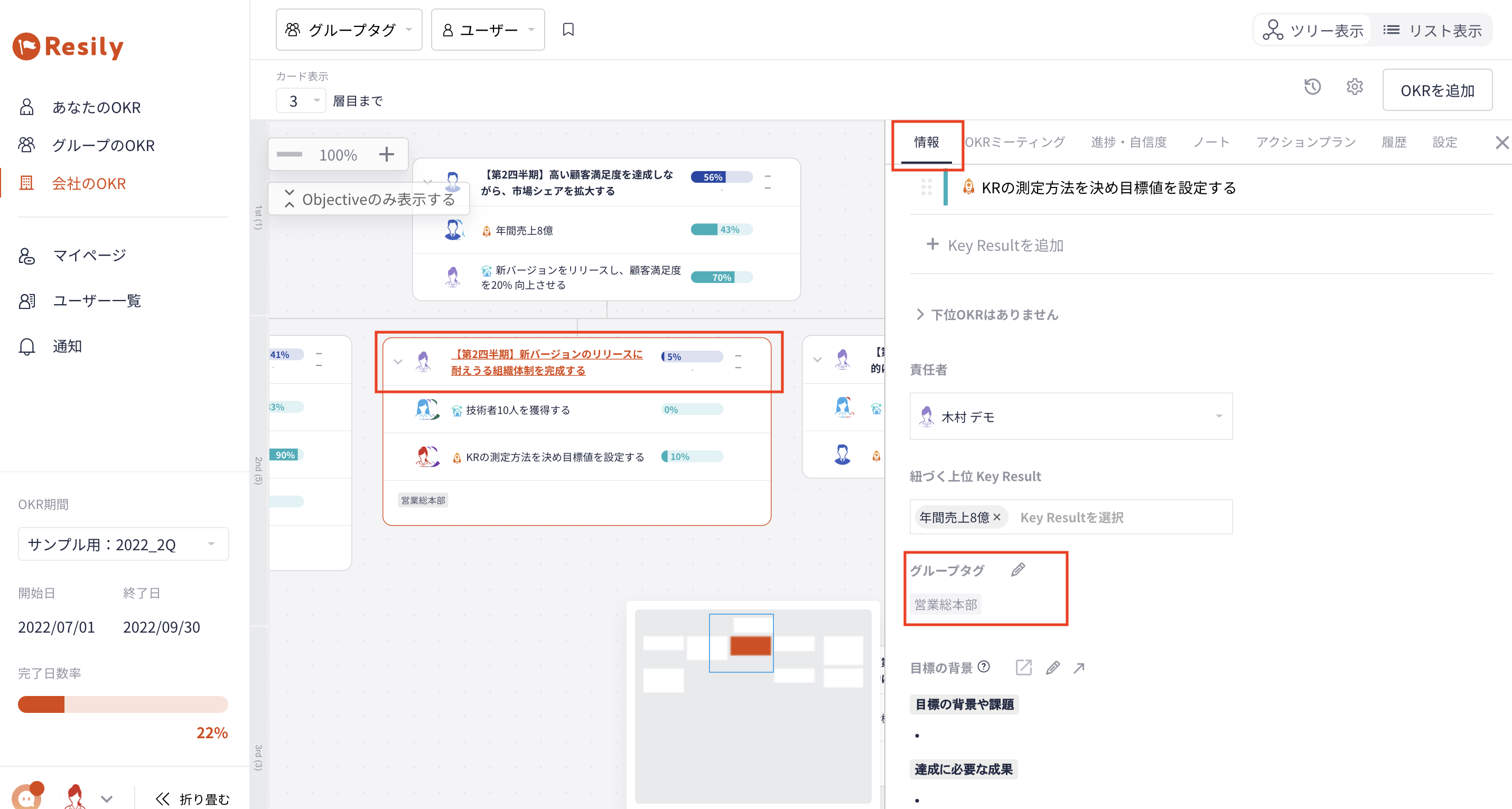This screenshot has height=809, width=1512.
Task: Expand goal background with arrow icon
Action: coord(1079,667)
